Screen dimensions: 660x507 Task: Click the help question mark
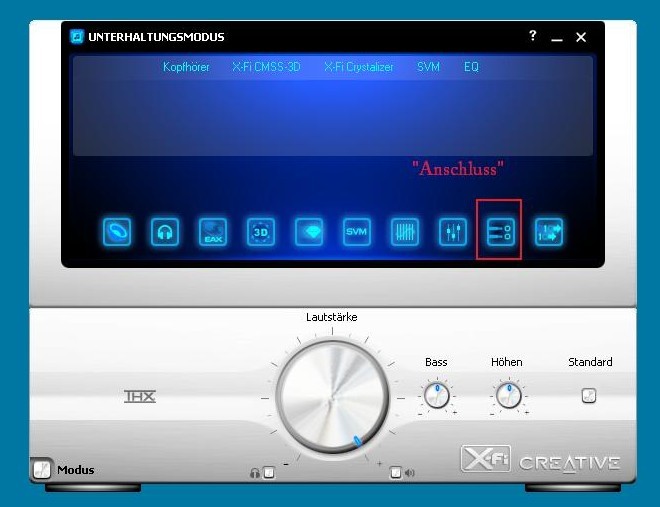(x=532, y=35)
